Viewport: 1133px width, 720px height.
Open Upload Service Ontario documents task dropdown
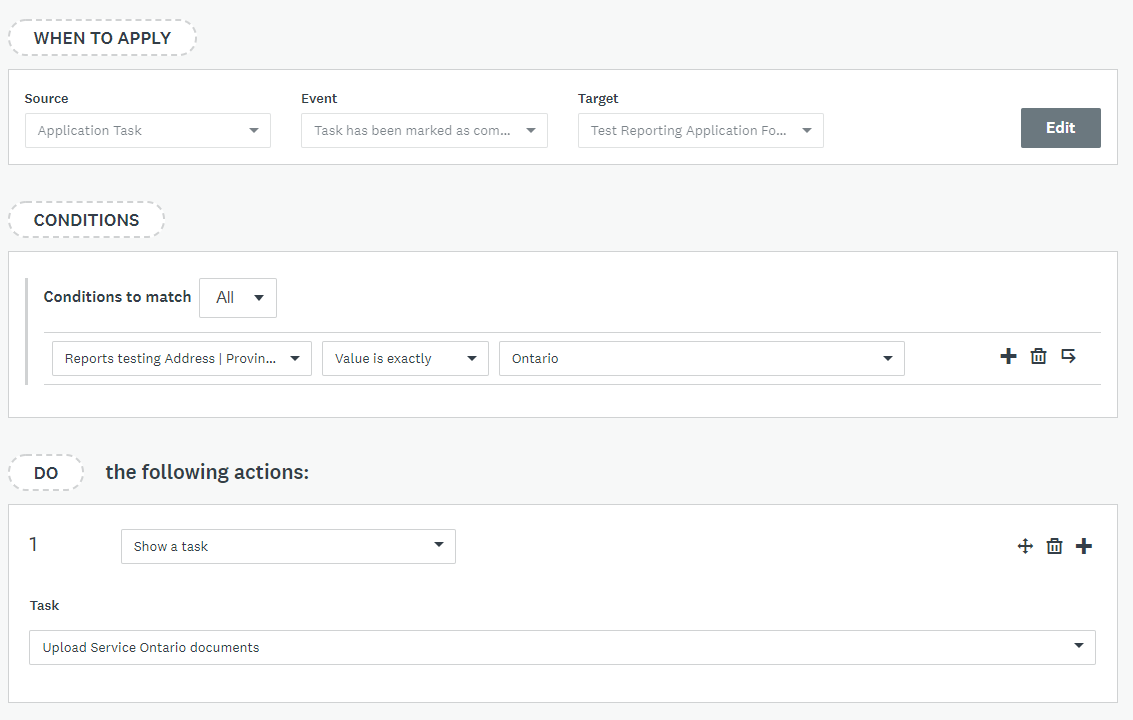[x=562, y=648]
